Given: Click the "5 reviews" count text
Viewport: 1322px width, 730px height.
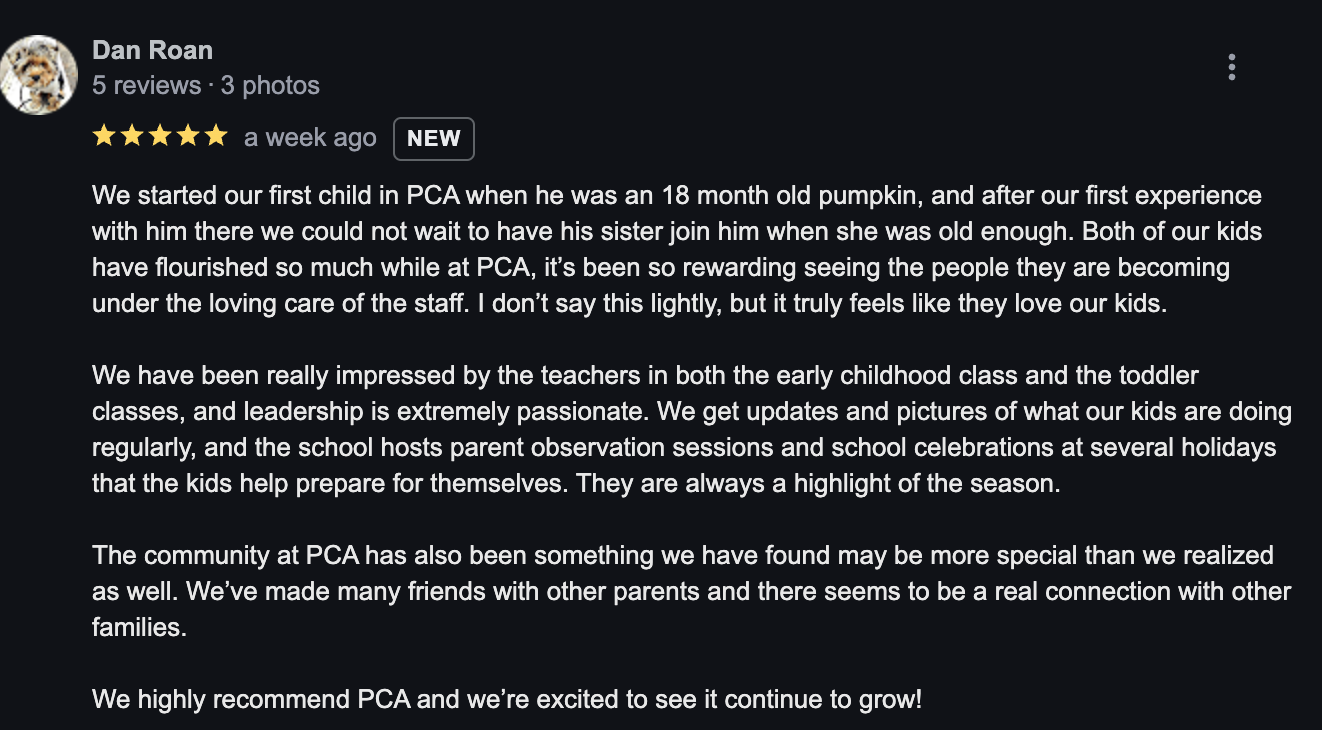Looking at the screenshot, I should coord(146,86).
